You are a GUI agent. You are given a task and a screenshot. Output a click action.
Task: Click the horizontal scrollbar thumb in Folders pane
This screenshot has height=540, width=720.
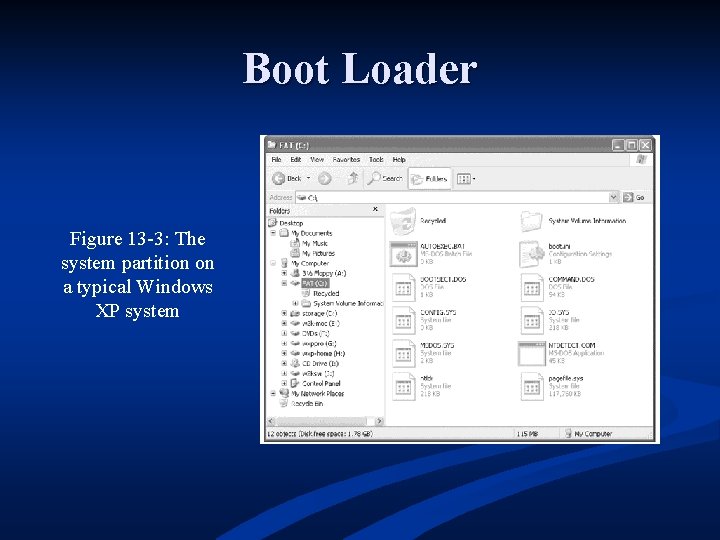(x=321, y=421)
